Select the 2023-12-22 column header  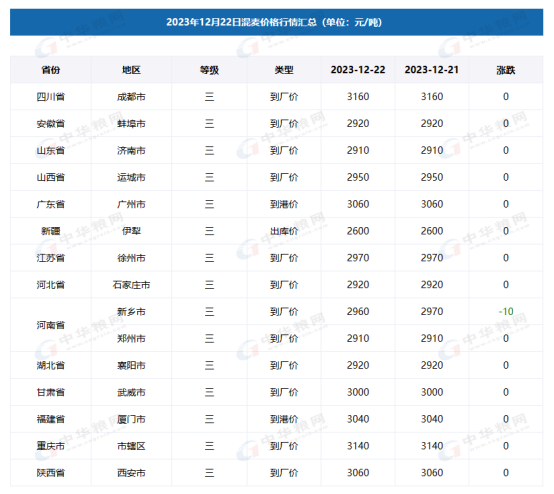pyautogui.click(x=358, y=70)
